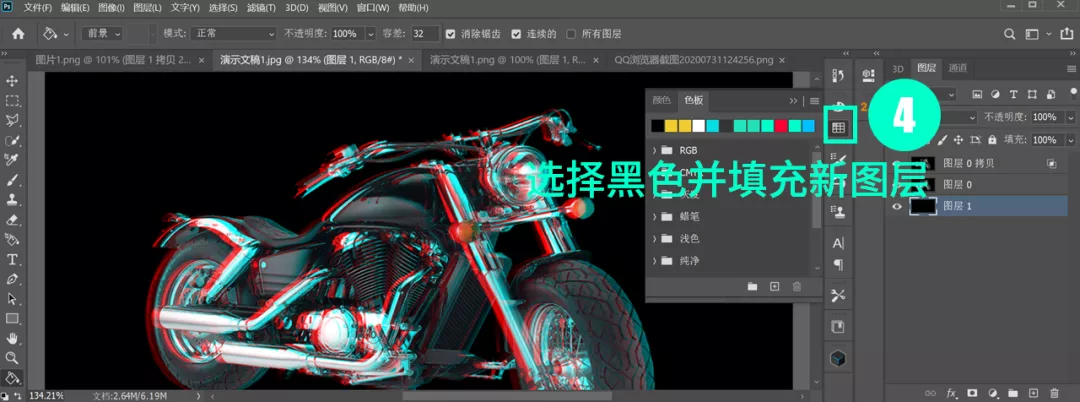
Task: Switch to 通道 panel tab
Action: pyautogui.click(x=957, y=68)
